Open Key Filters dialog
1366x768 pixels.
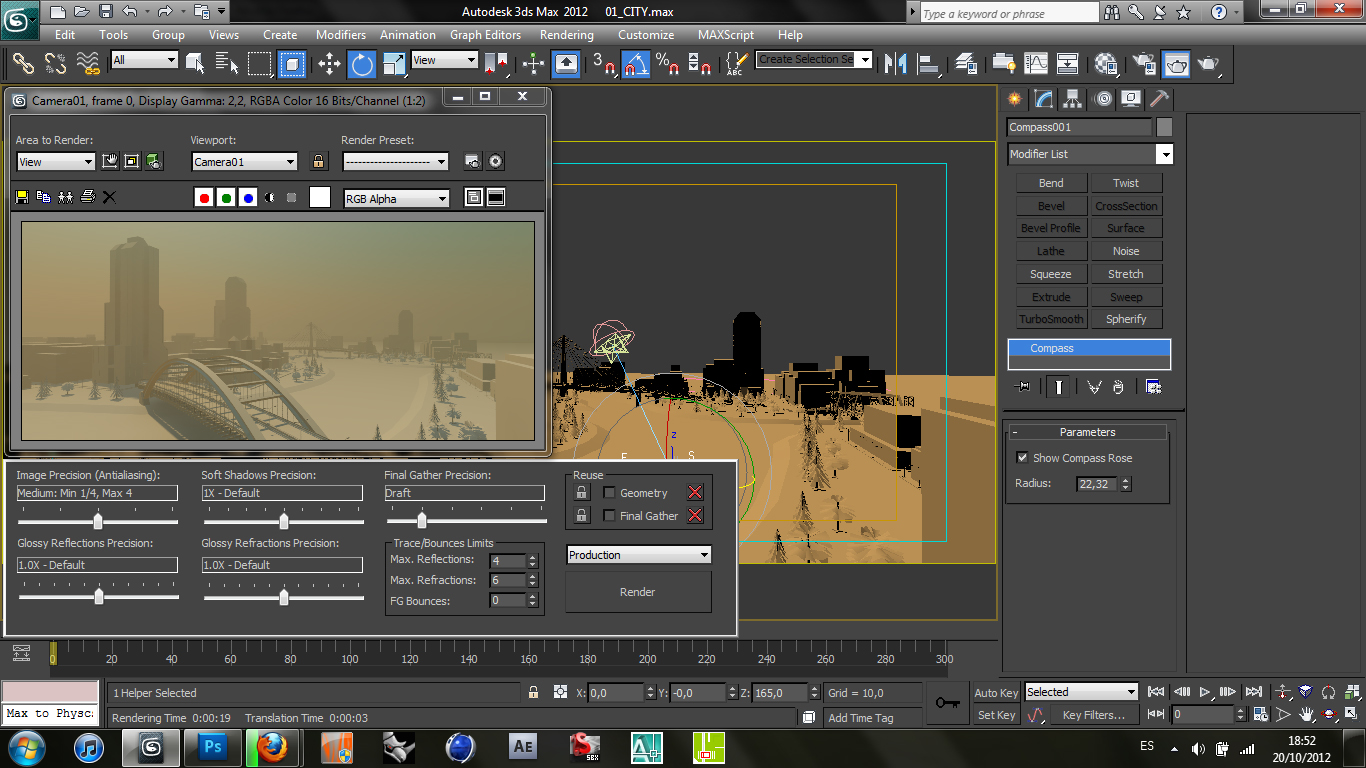click(x=1093, y=715)
